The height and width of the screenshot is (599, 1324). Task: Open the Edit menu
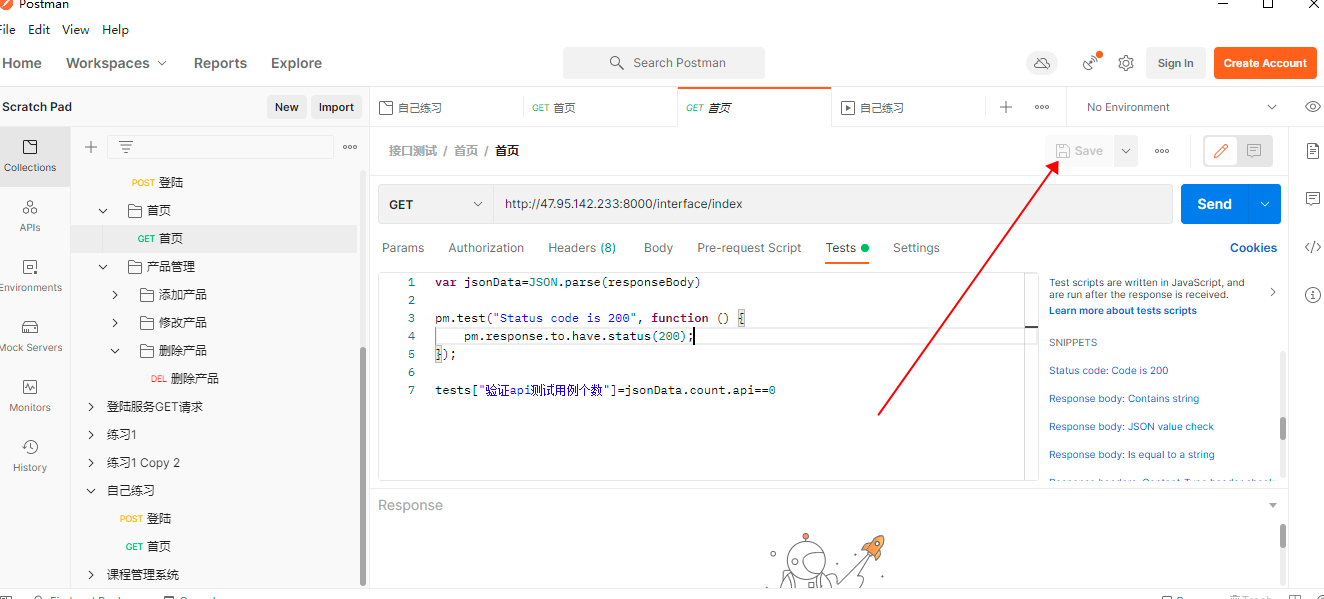[x=39, y=30]
